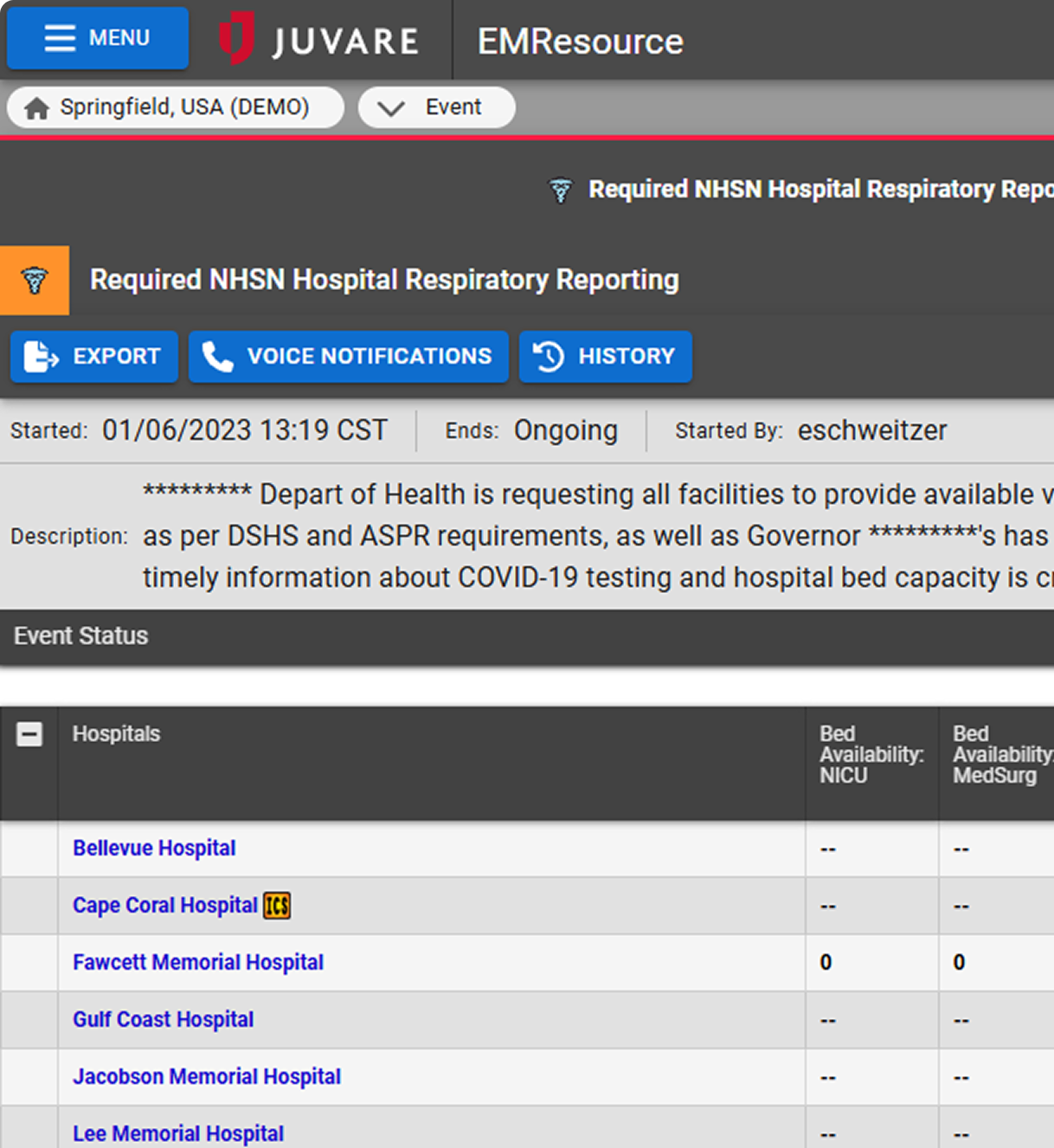Open Bellevue Hospital link
This screenshot has width=1054, height=1148.
tap(154, 848)
